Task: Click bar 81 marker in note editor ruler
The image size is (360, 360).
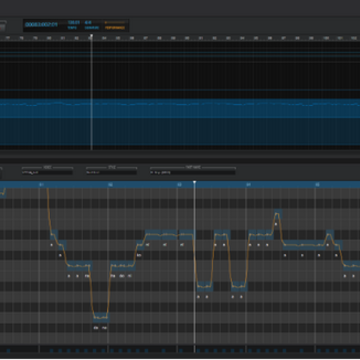Action: [x=41, y=184]
